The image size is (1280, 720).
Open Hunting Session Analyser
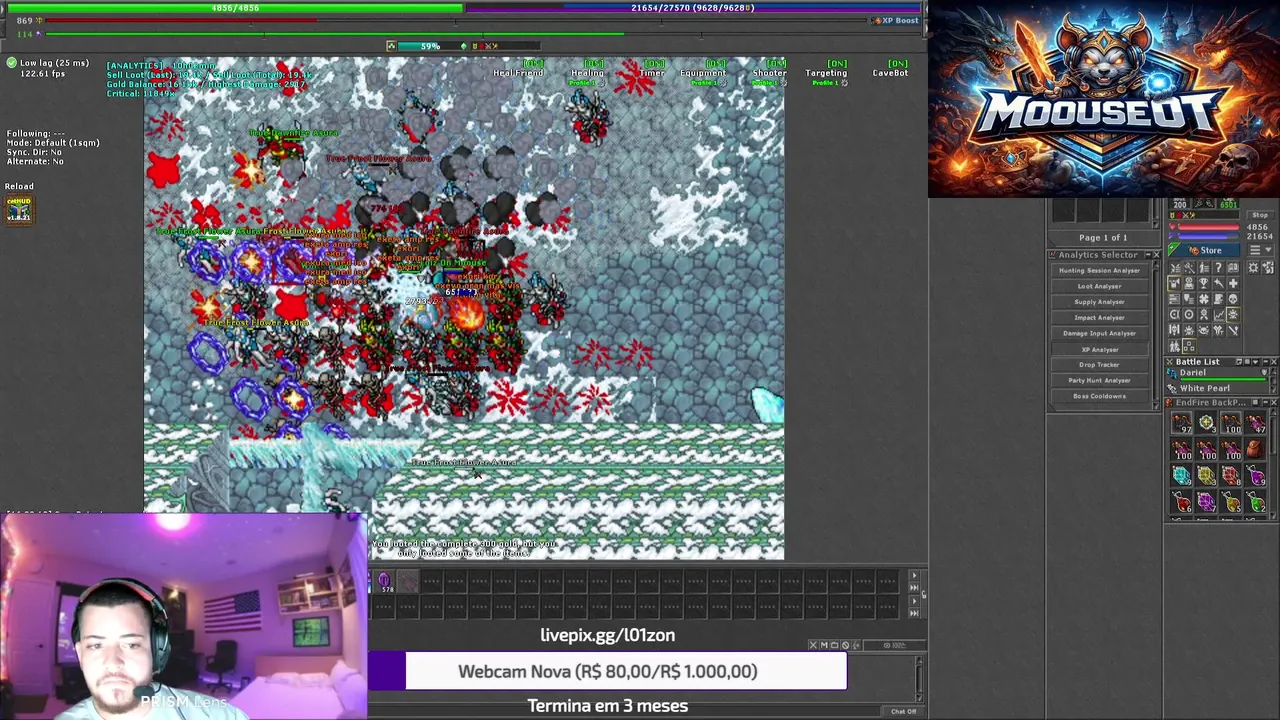point(1099,270)
